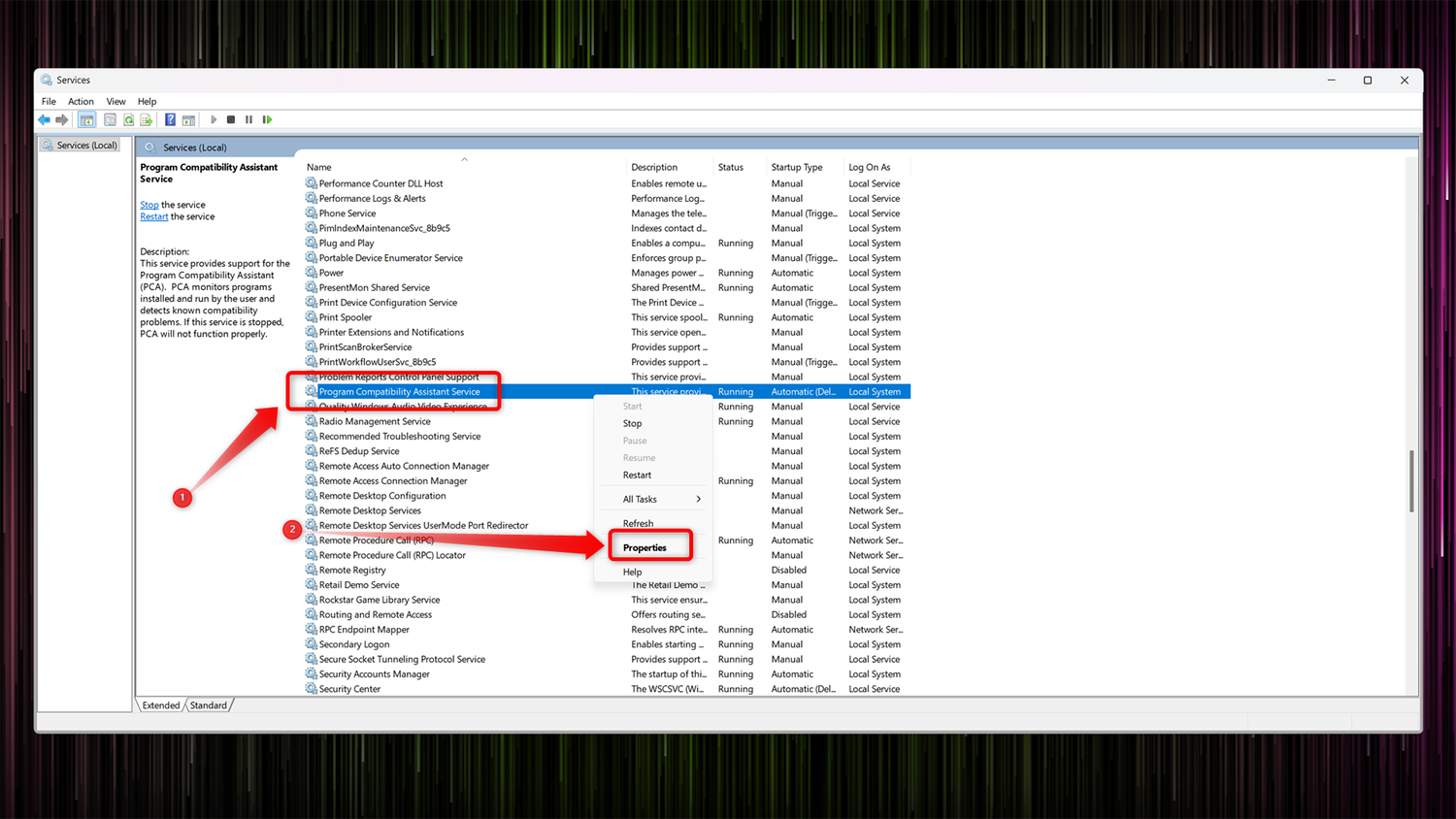Select the gear icon beside ReFS Dedup Service
The height and width of the screenshot is (819, 1456).
coord(312,451)
